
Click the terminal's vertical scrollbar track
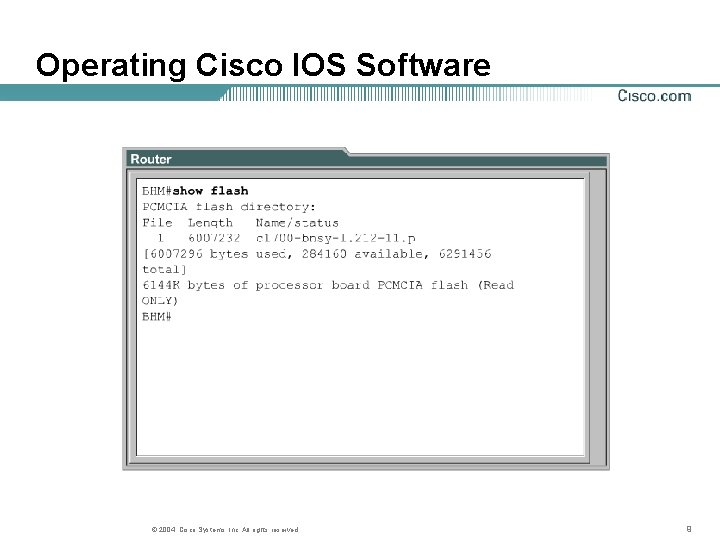[597, 316]
